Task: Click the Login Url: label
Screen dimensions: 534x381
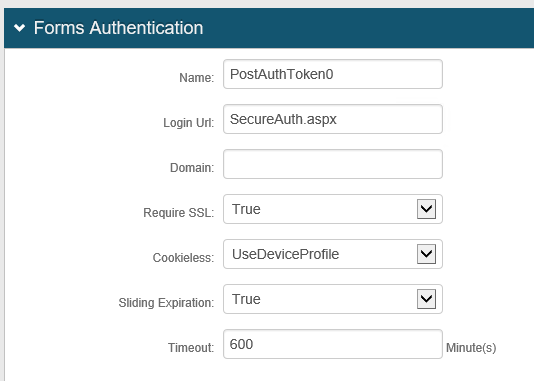Action: pyautogui.click(x=189, y=123)
